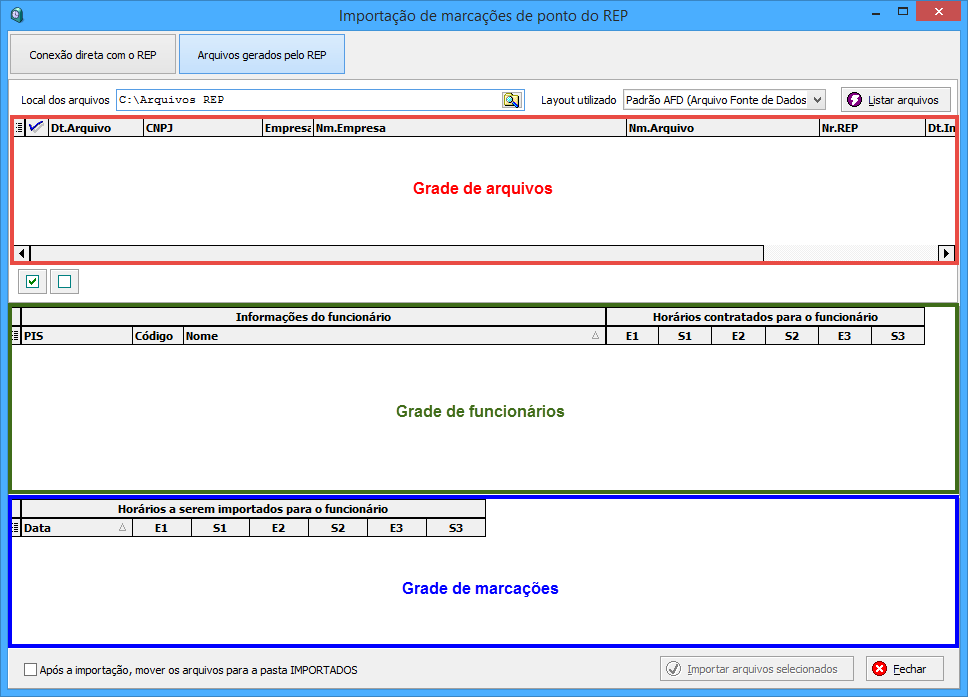Switch to Conexão direta com o REP tab
Screen dimensions: 968x697
[x=93, y=54]
